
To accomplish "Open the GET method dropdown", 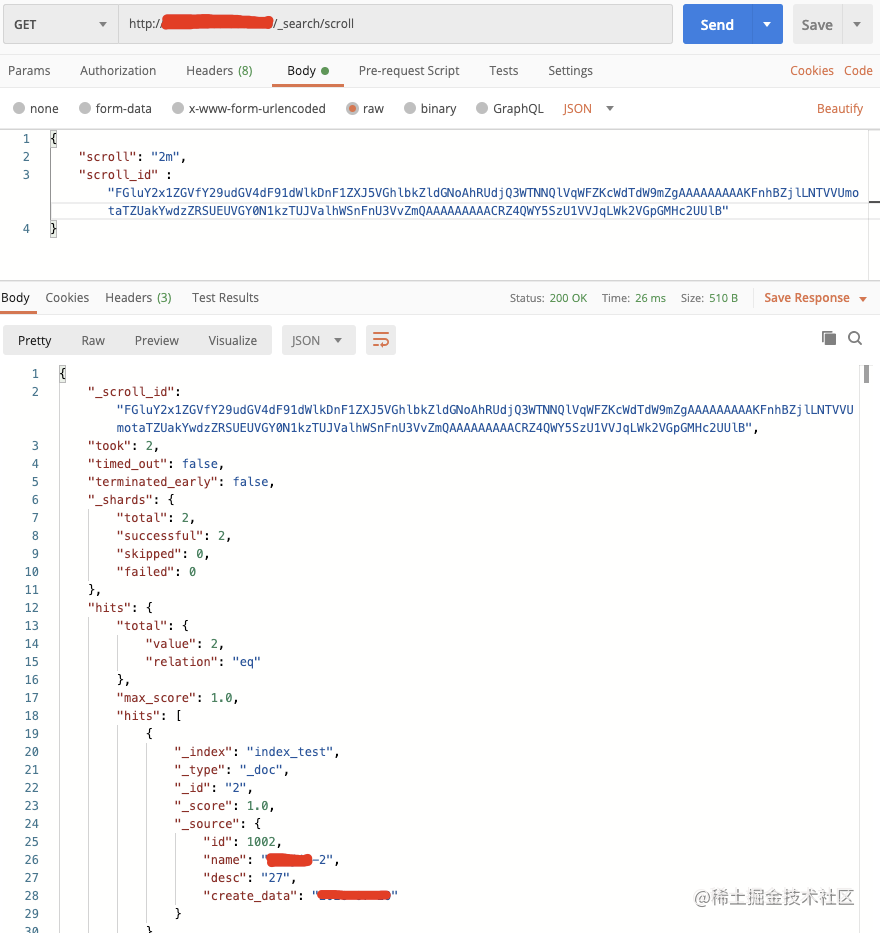I will pyautogui.click(x=61, y=24).
